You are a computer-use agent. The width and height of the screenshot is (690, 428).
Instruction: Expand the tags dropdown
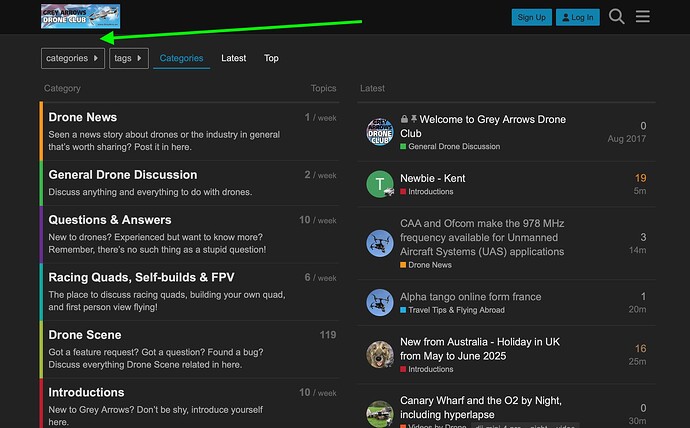coord(128,58)
